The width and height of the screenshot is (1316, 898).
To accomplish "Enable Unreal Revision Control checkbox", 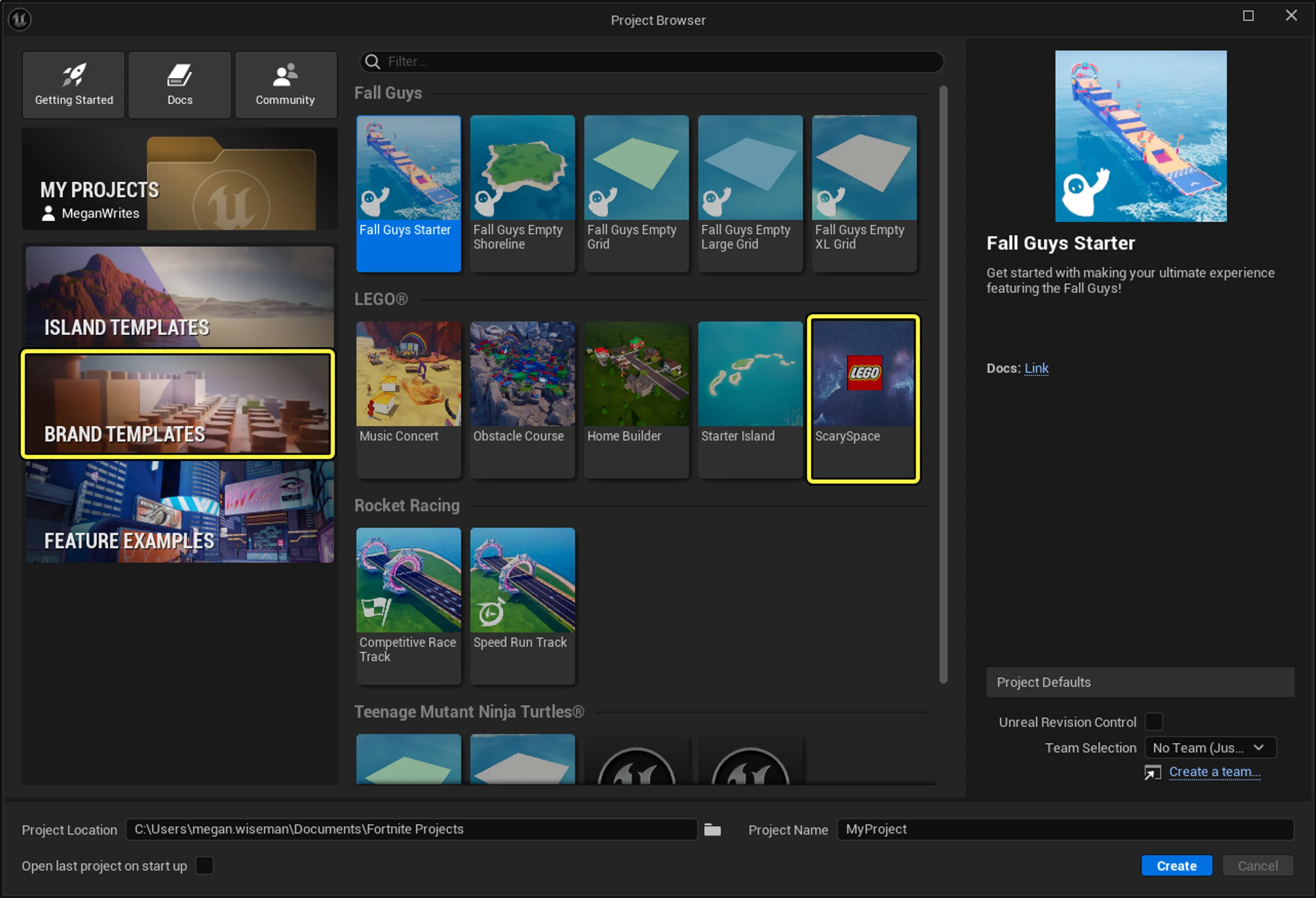I will pos(1153,722).
